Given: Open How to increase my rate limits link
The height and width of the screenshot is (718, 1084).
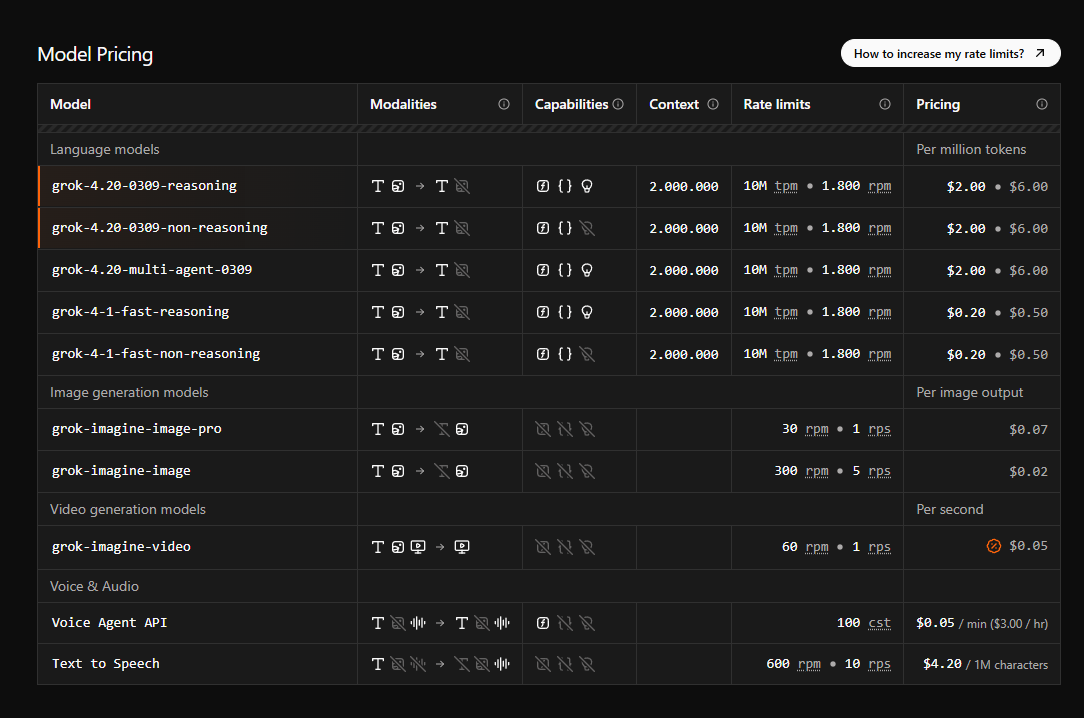Looking at the screenshot, I should tap(951, 53).
